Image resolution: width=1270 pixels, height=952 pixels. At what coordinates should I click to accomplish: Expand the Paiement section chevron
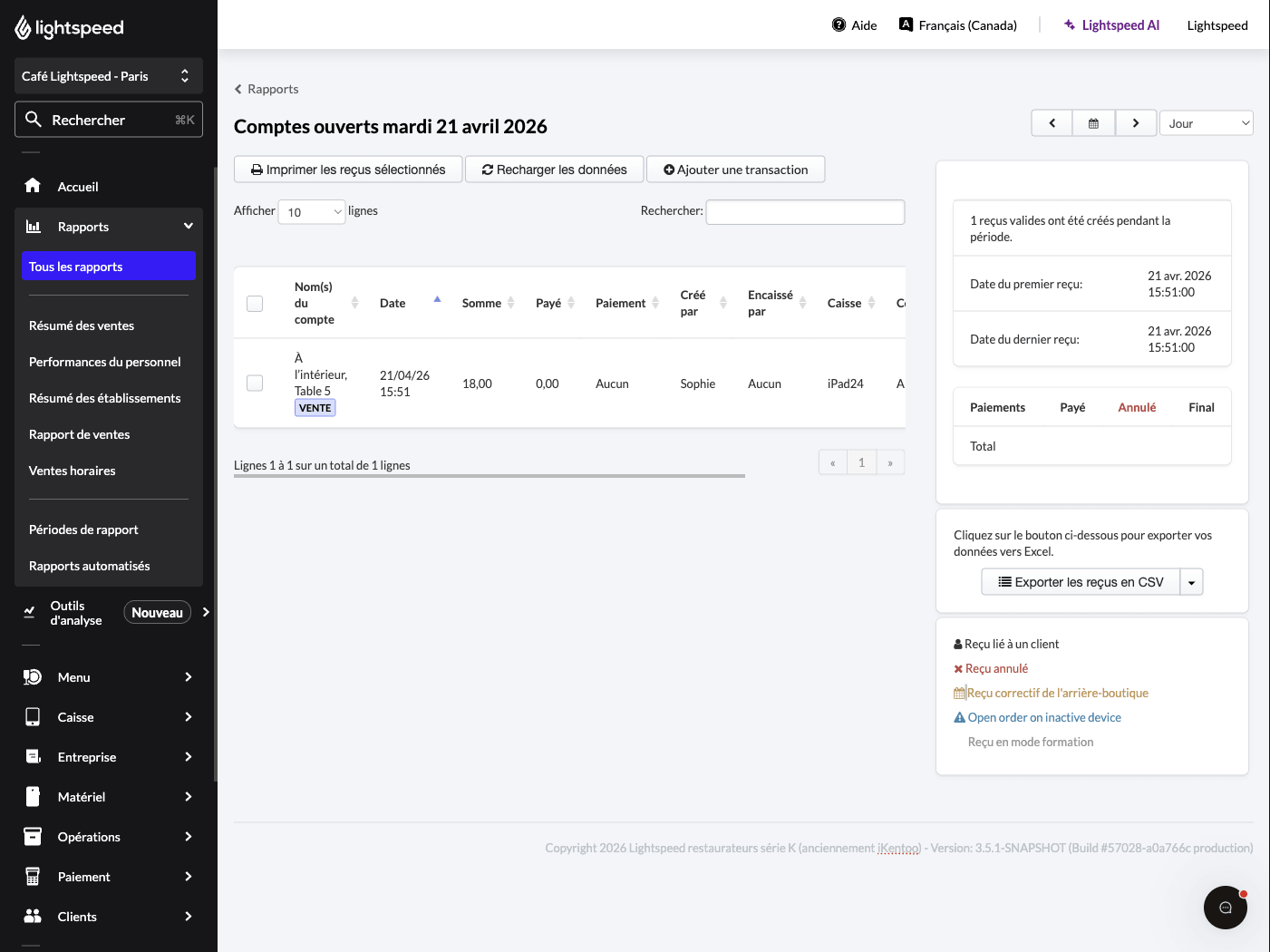point(189,876)
